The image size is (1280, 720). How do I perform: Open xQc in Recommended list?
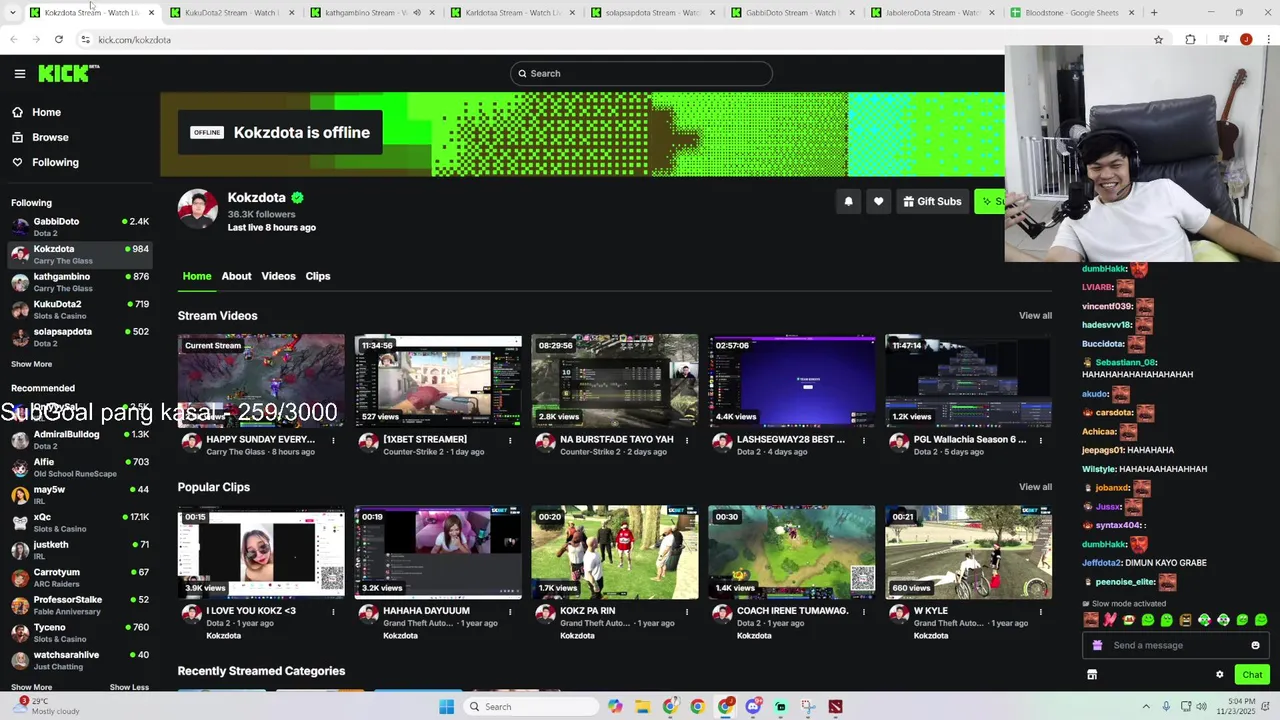click(x=80, y=522)
